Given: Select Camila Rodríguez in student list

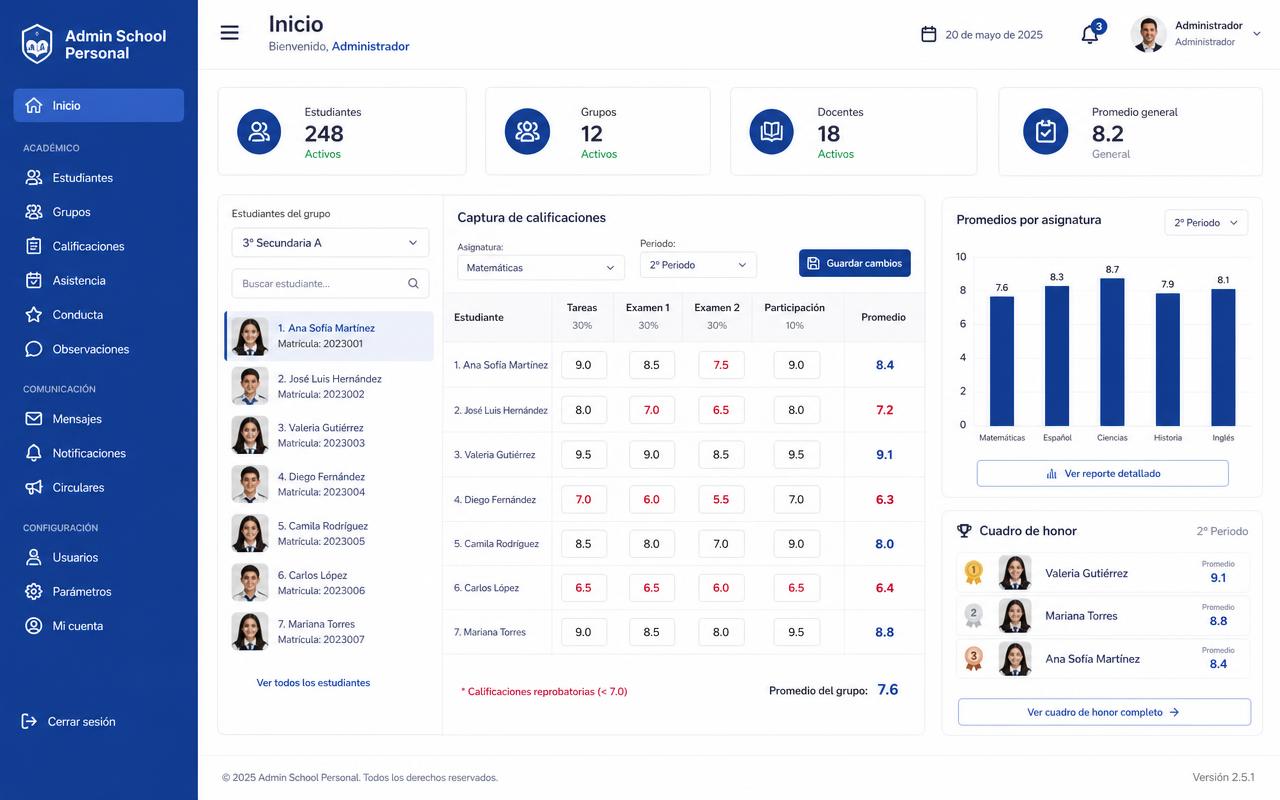Looking at the screenshot, I should [x=329, y=533].
